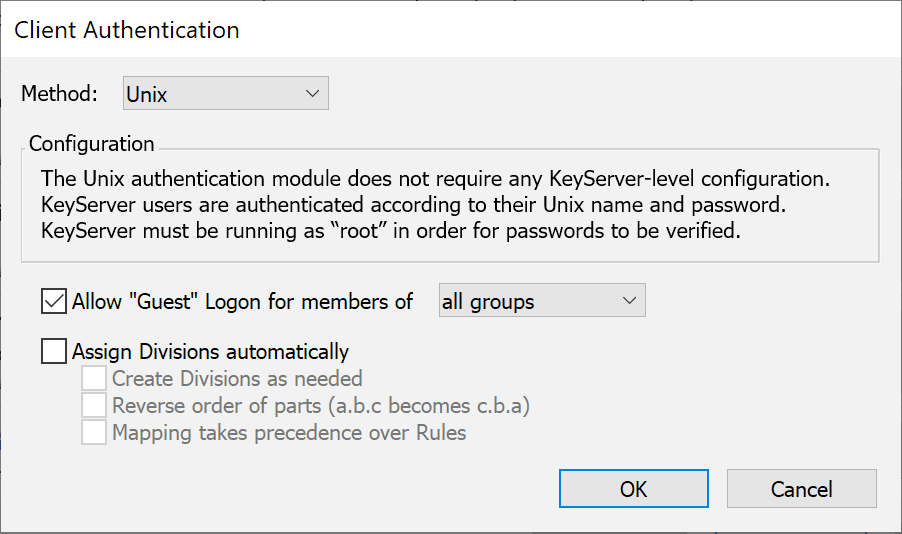Tick the Create Divisions as needed checkbox
The width and height of the screenshot is (902, 534).
click(94, 379)
